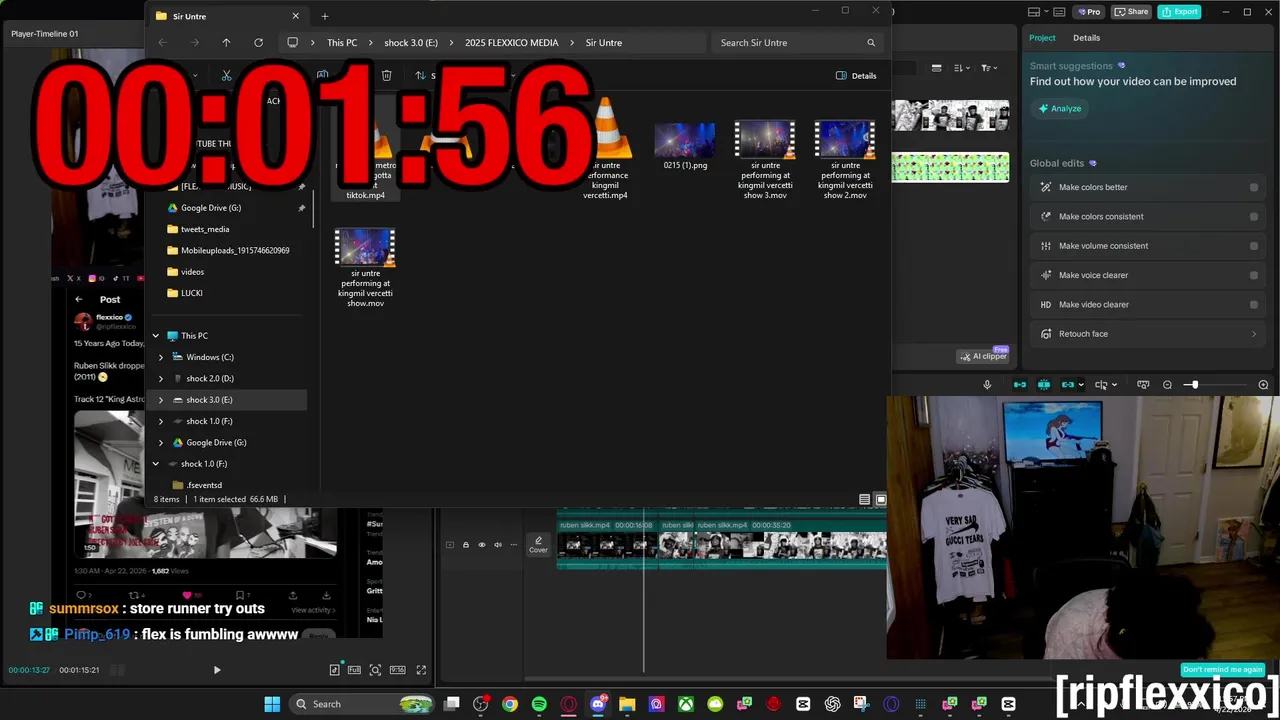Expand shock 3.0 (E:) drive node

[x=161, y=400]
